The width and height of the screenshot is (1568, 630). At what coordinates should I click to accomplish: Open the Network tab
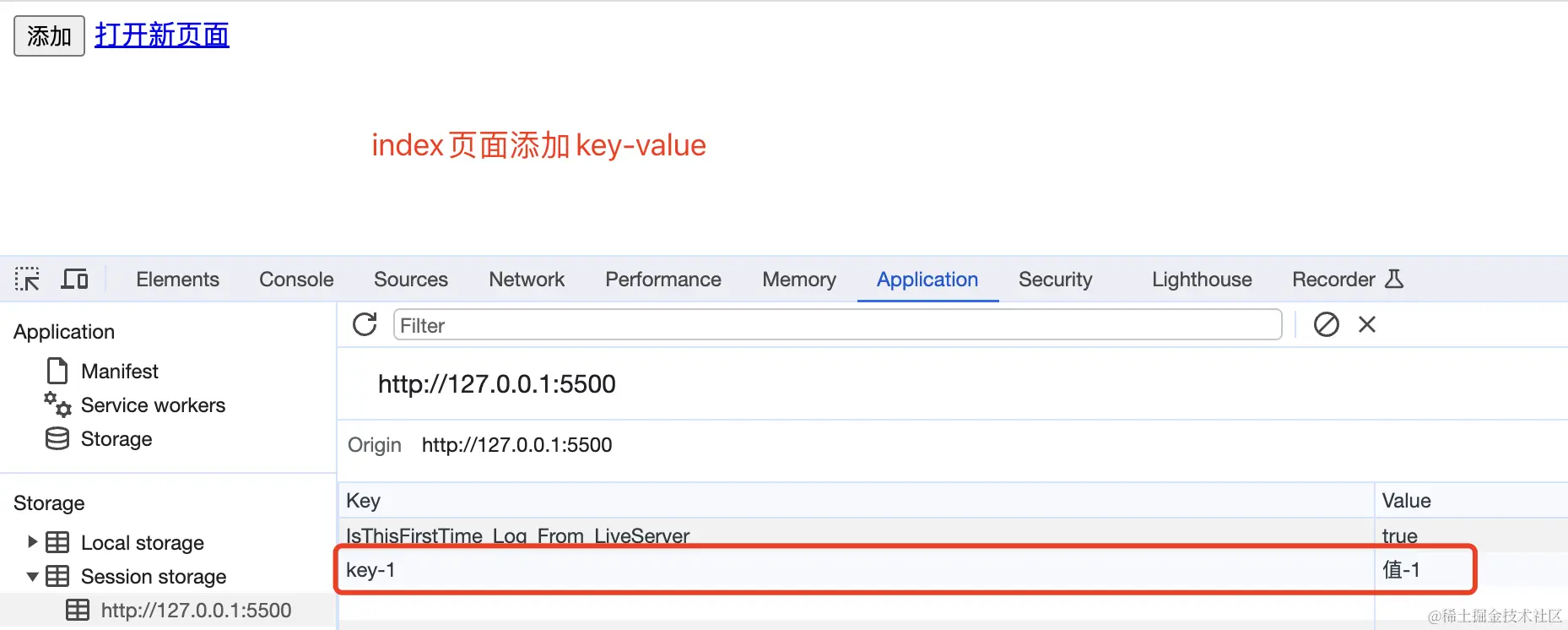527,280
